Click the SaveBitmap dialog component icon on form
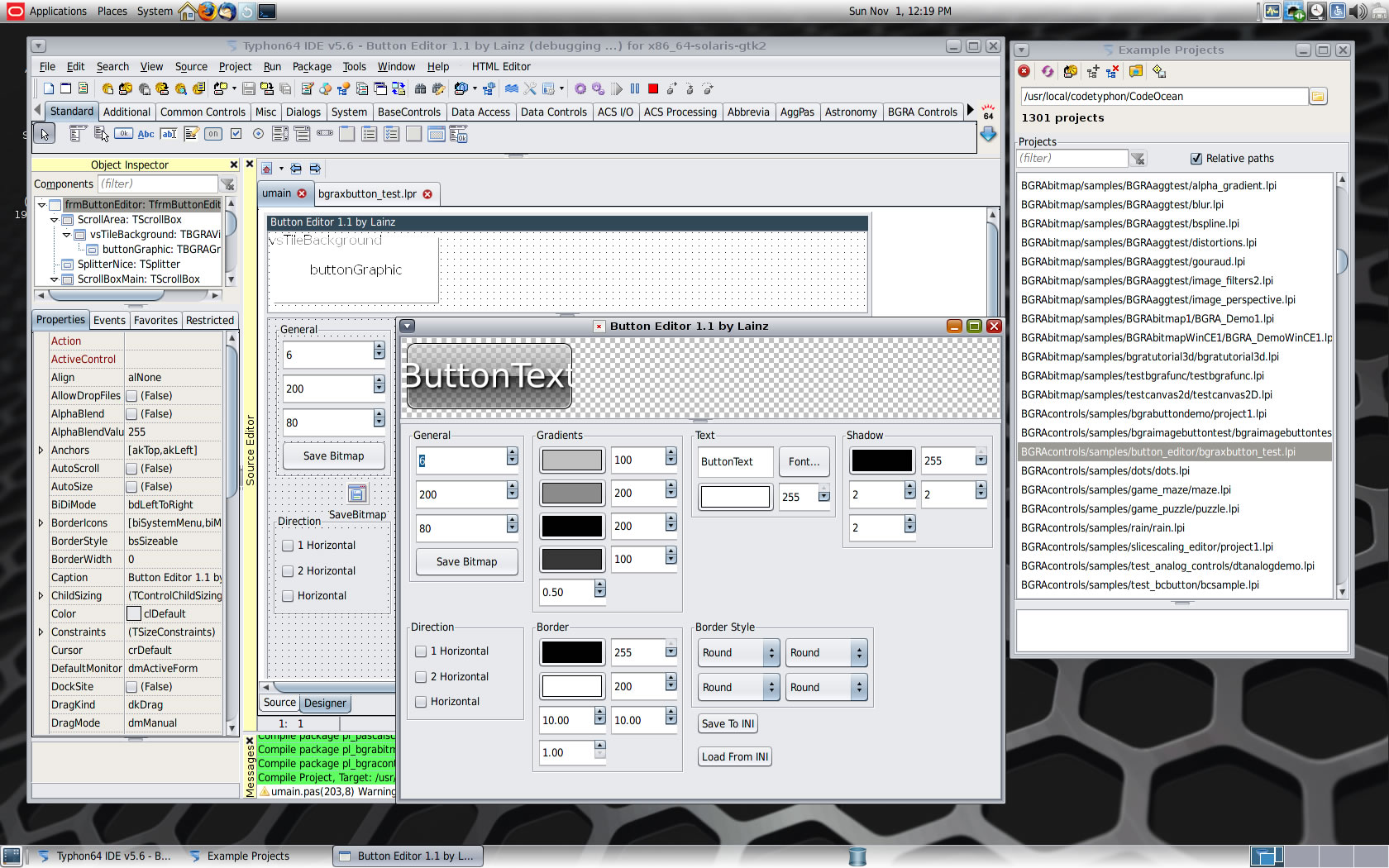This screenshot has width=1389, height=868. click(357, 494)
